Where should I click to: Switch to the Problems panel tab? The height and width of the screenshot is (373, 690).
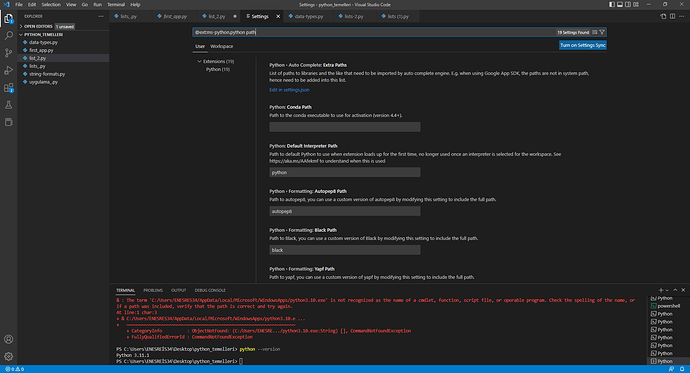click(153, 290)
